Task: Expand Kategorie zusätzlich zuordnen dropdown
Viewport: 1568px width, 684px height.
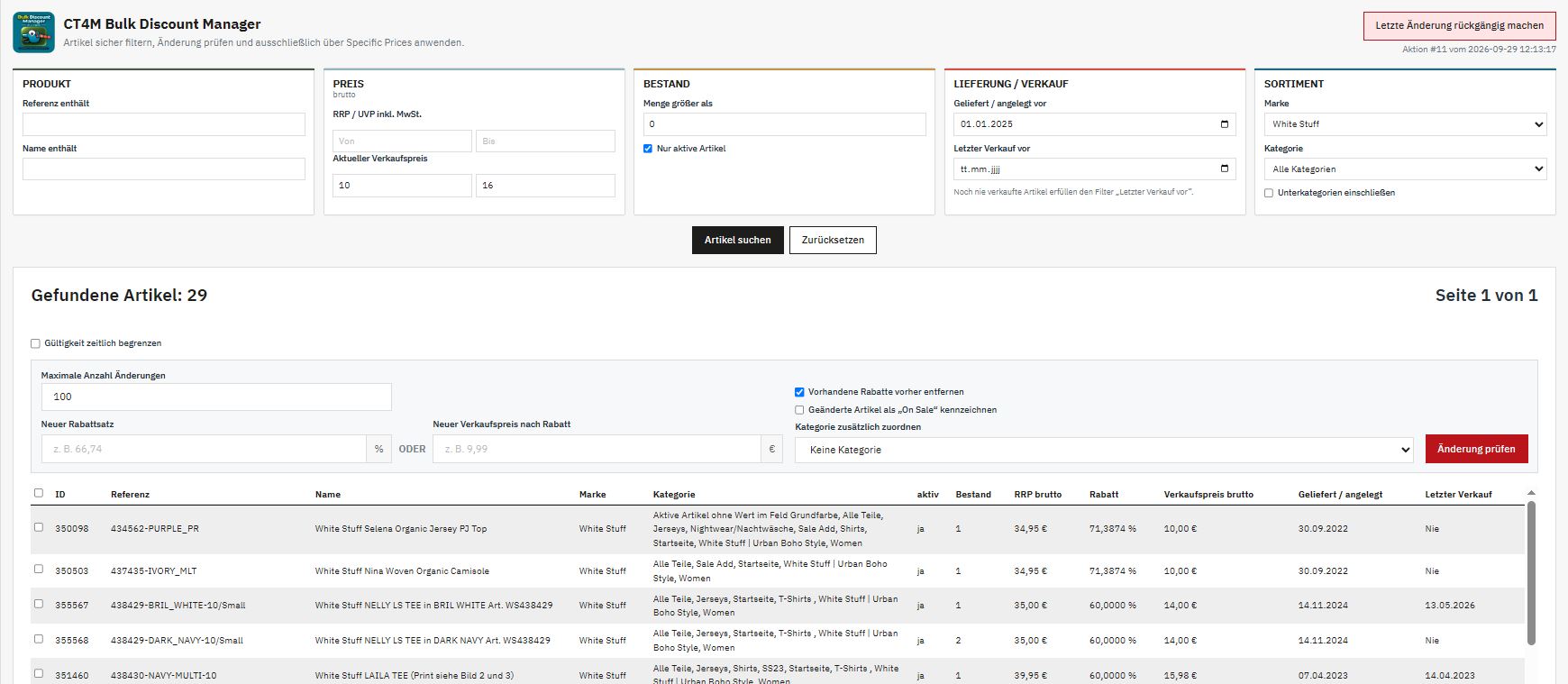Action: (1104, 450)
